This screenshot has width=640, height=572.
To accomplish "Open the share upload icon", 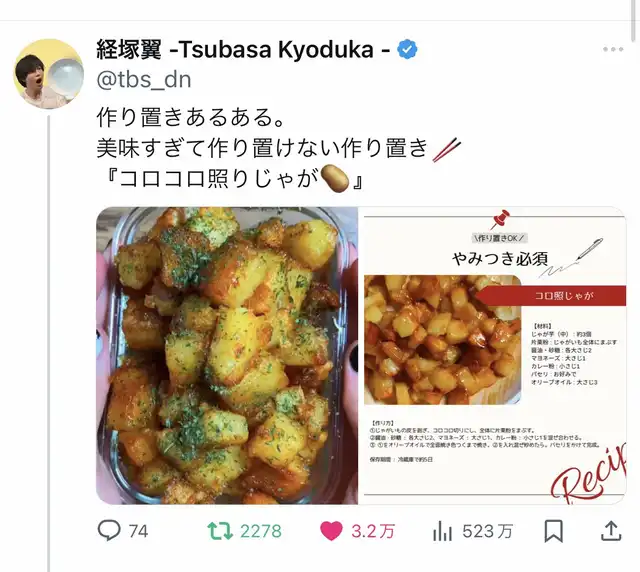I will (611, 531).
